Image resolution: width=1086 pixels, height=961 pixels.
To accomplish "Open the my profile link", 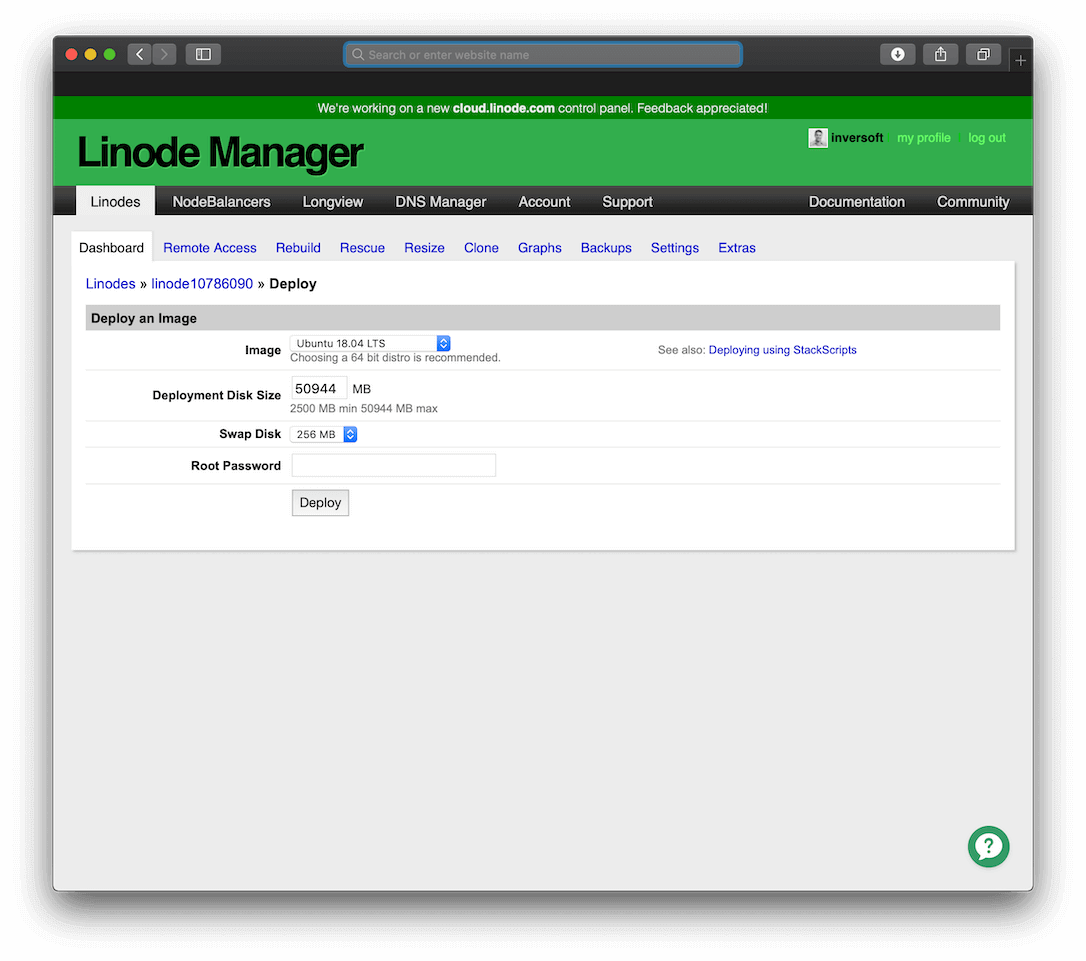I will [x=924, y=138].
